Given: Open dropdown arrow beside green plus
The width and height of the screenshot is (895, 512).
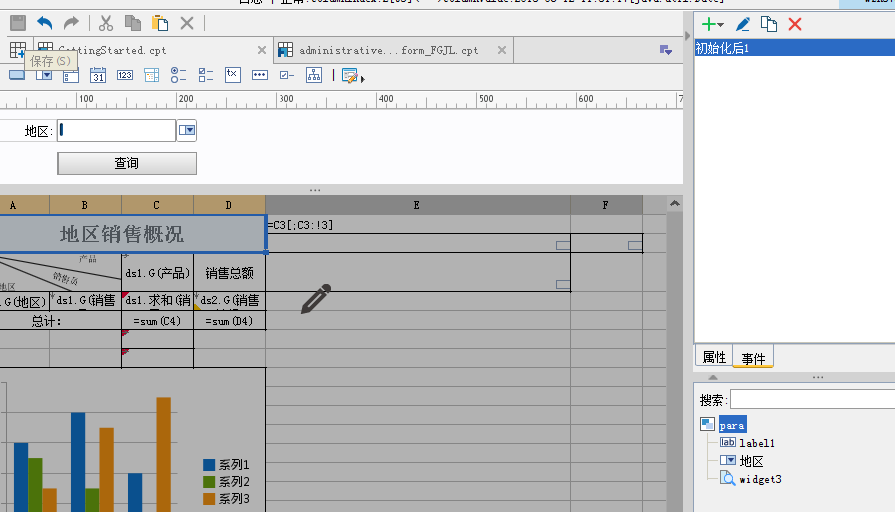Looking at the screenshot, I should [720, 25].
